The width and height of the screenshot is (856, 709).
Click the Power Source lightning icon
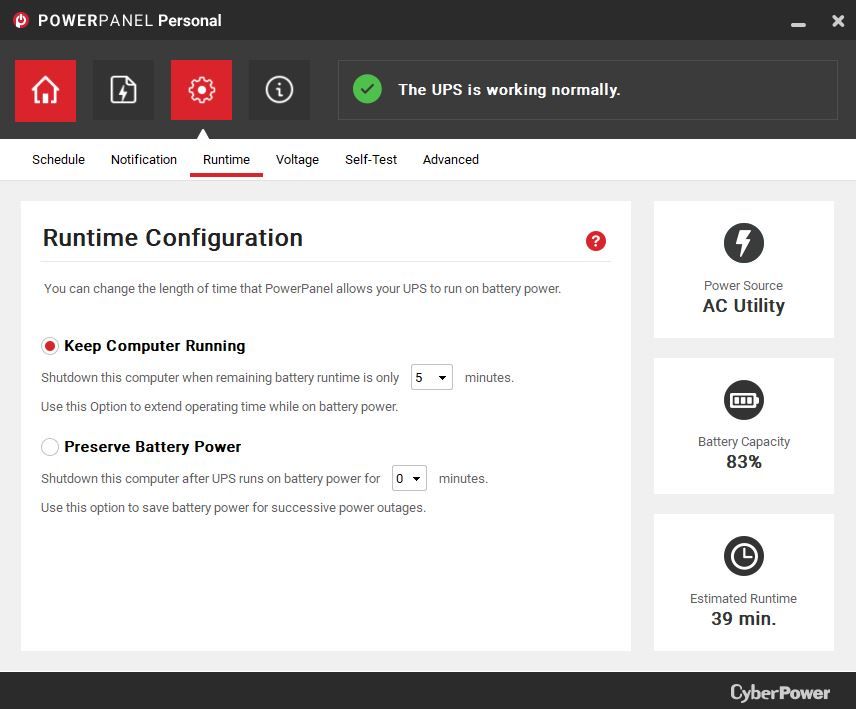[744, 243]
